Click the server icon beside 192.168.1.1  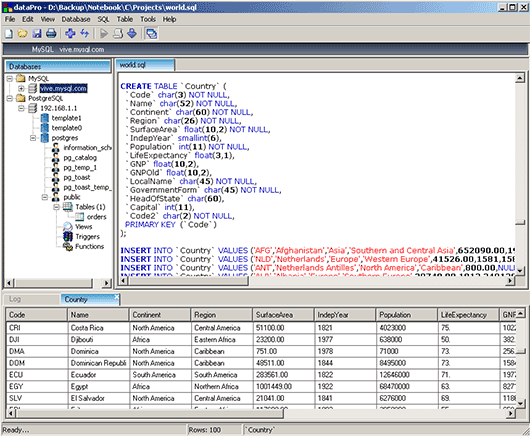(x=32, y=108)
